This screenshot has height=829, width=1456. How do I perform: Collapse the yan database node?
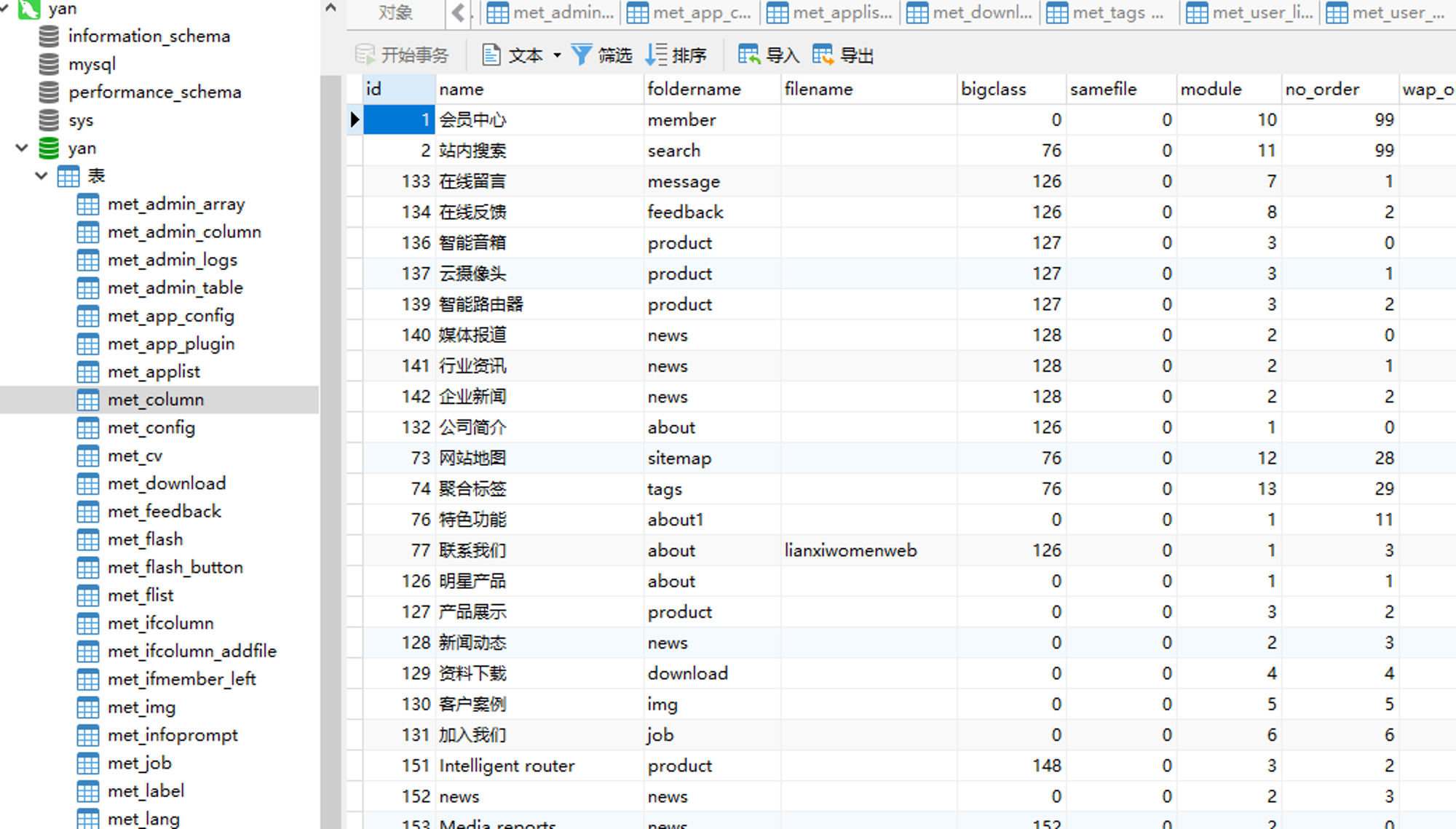[22, 148]
